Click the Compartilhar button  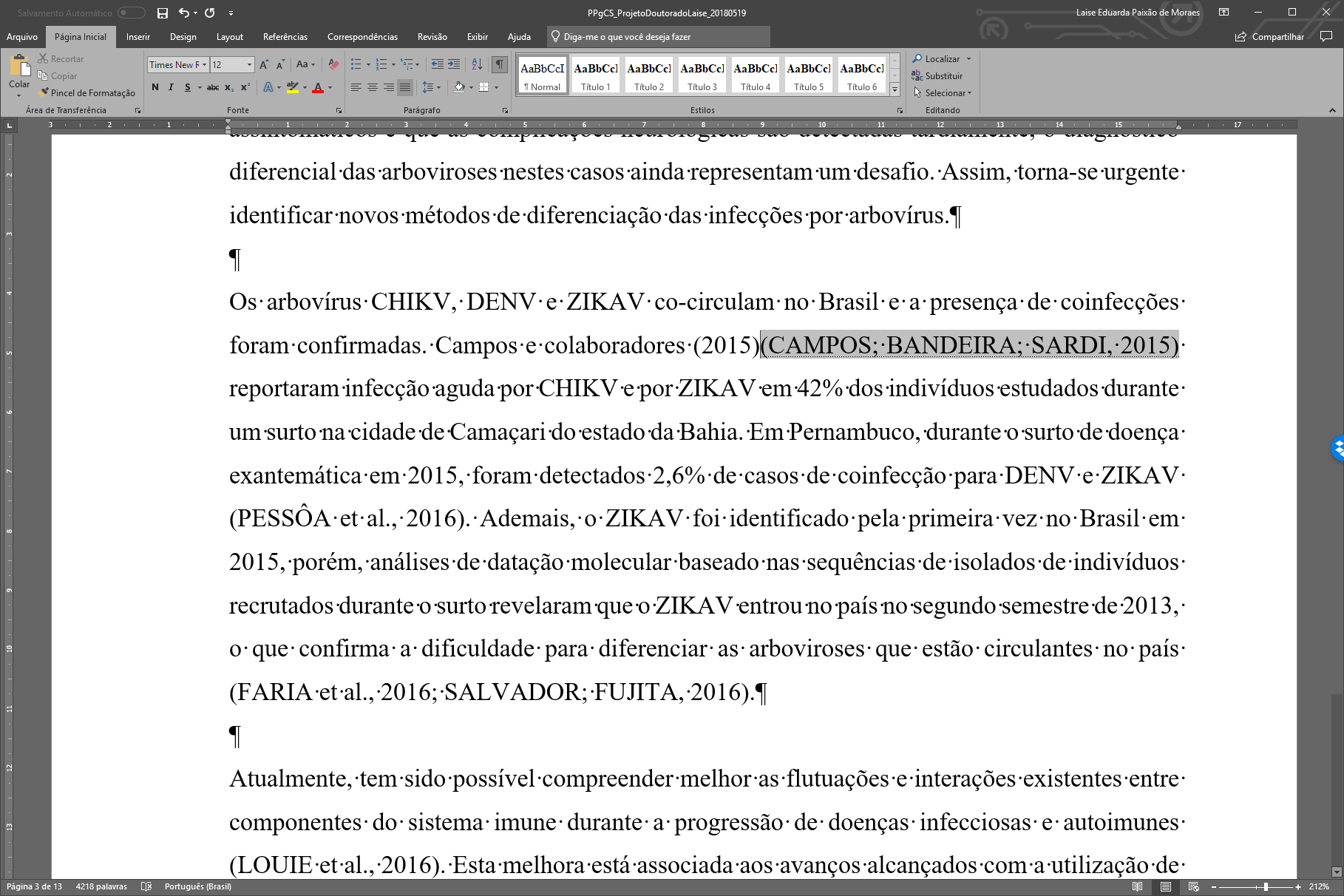[x=1270, y=37]
